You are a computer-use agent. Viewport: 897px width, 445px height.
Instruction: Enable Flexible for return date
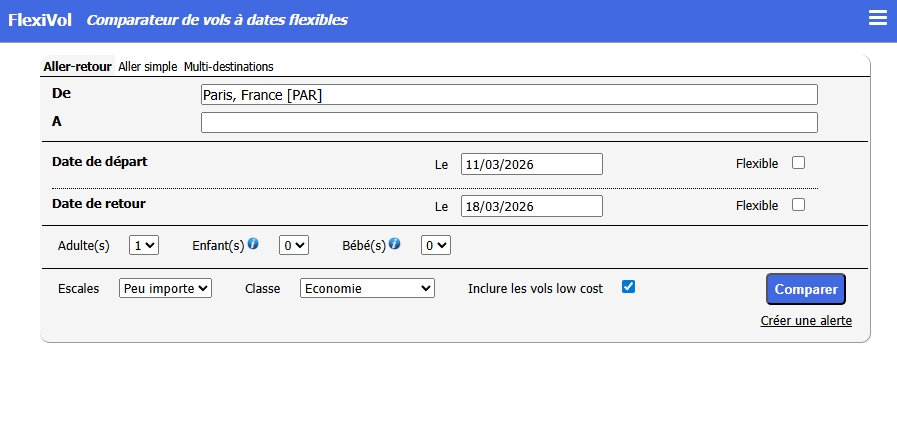pos(798,205)
